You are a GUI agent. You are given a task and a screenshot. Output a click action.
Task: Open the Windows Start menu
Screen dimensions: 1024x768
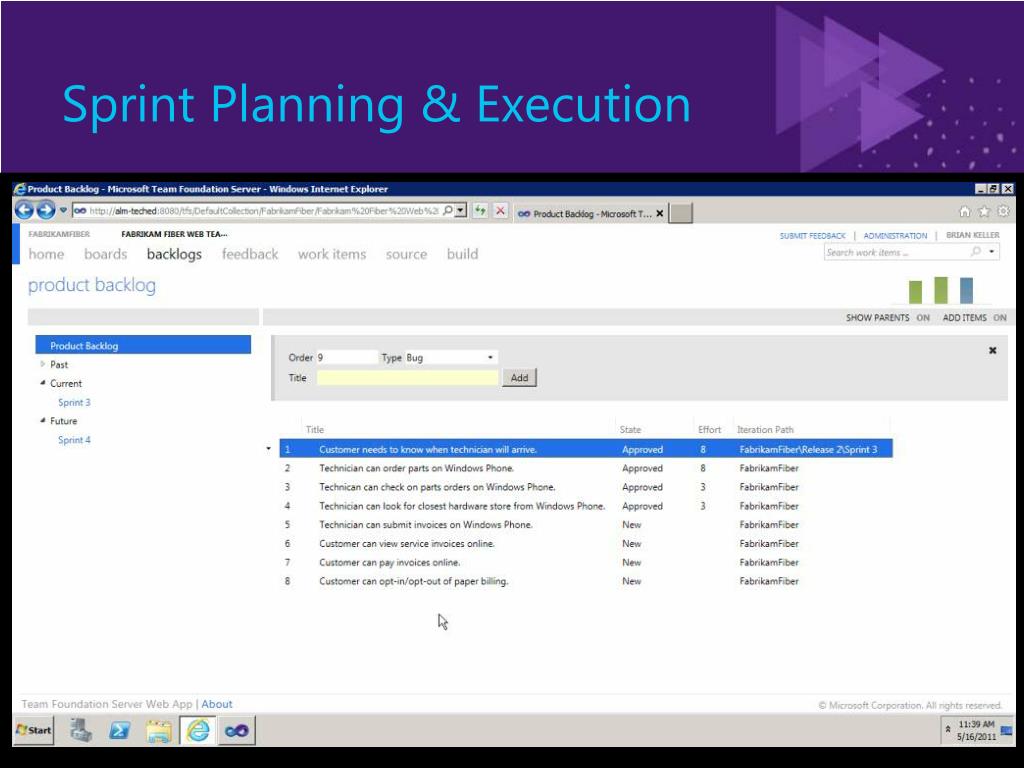[x=33, y=730]
